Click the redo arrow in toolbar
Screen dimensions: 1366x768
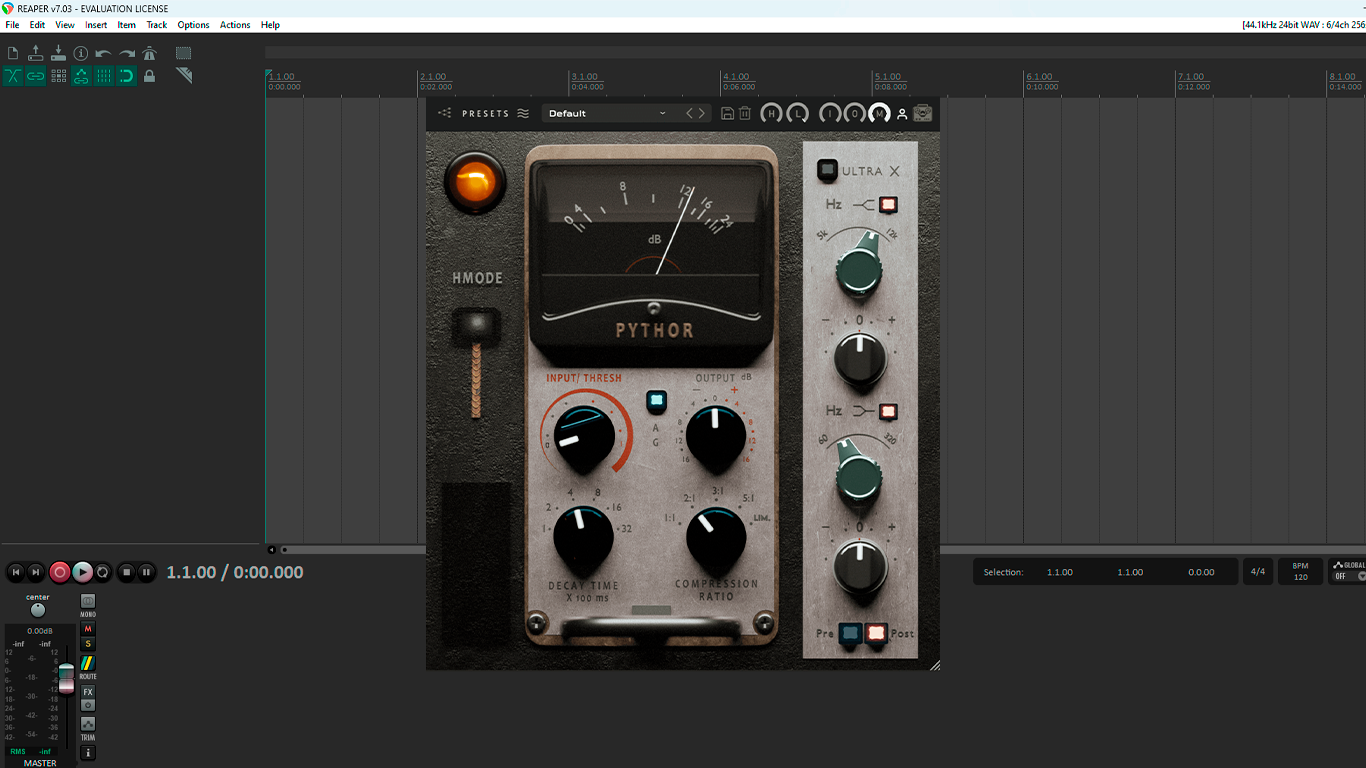pos(127,53)
